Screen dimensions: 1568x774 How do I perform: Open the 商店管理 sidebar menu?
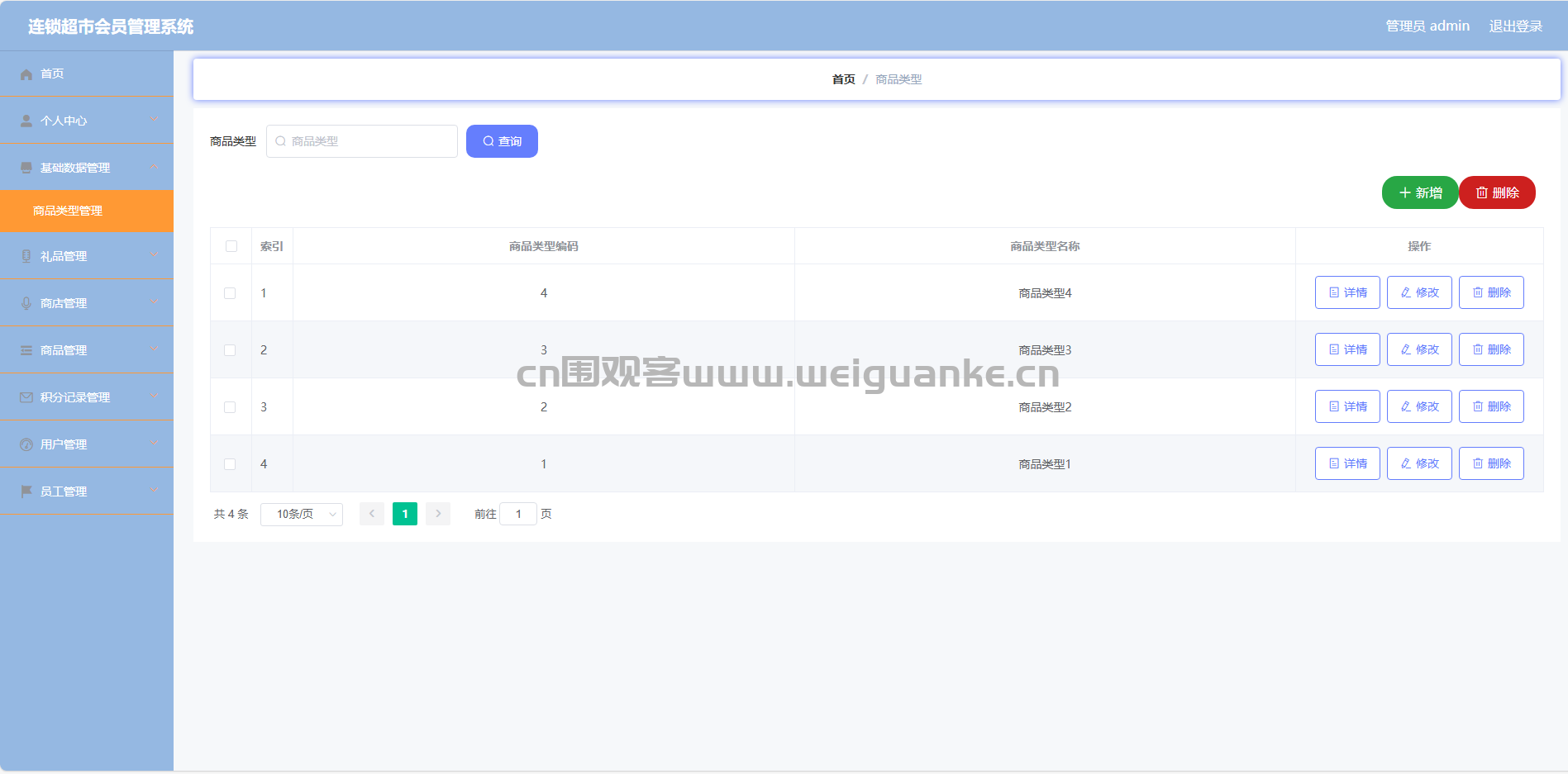[87, 303]
